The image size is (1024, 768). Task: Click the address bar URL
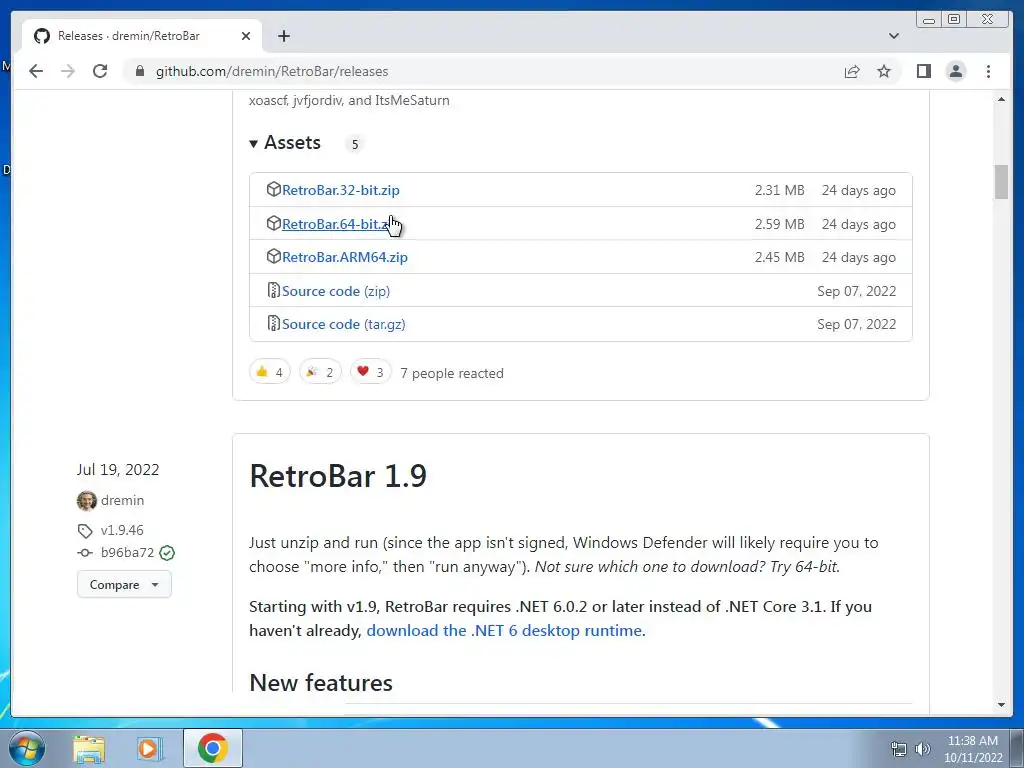[272, 71]
